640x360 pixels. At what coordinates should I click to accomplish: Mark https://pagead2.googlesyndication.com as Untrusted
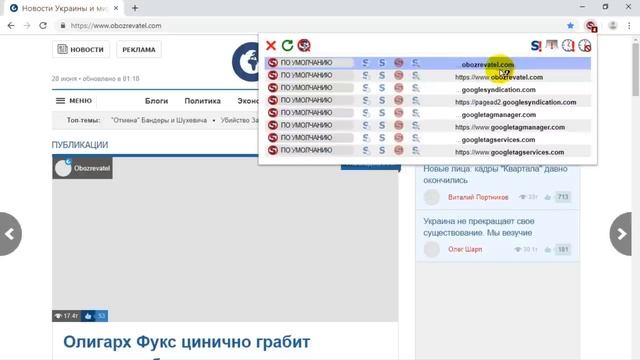399,100
